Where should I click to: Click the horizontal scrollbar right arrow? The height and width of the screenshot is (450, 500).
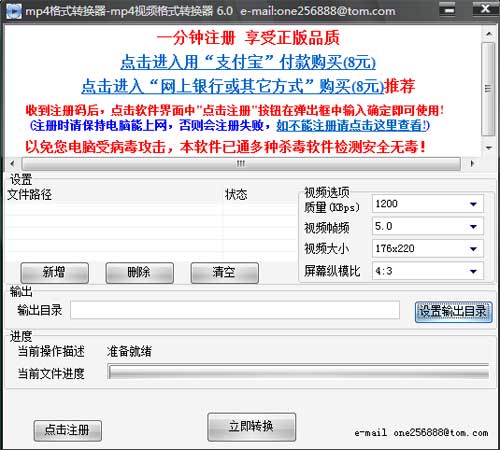[472, 164]
